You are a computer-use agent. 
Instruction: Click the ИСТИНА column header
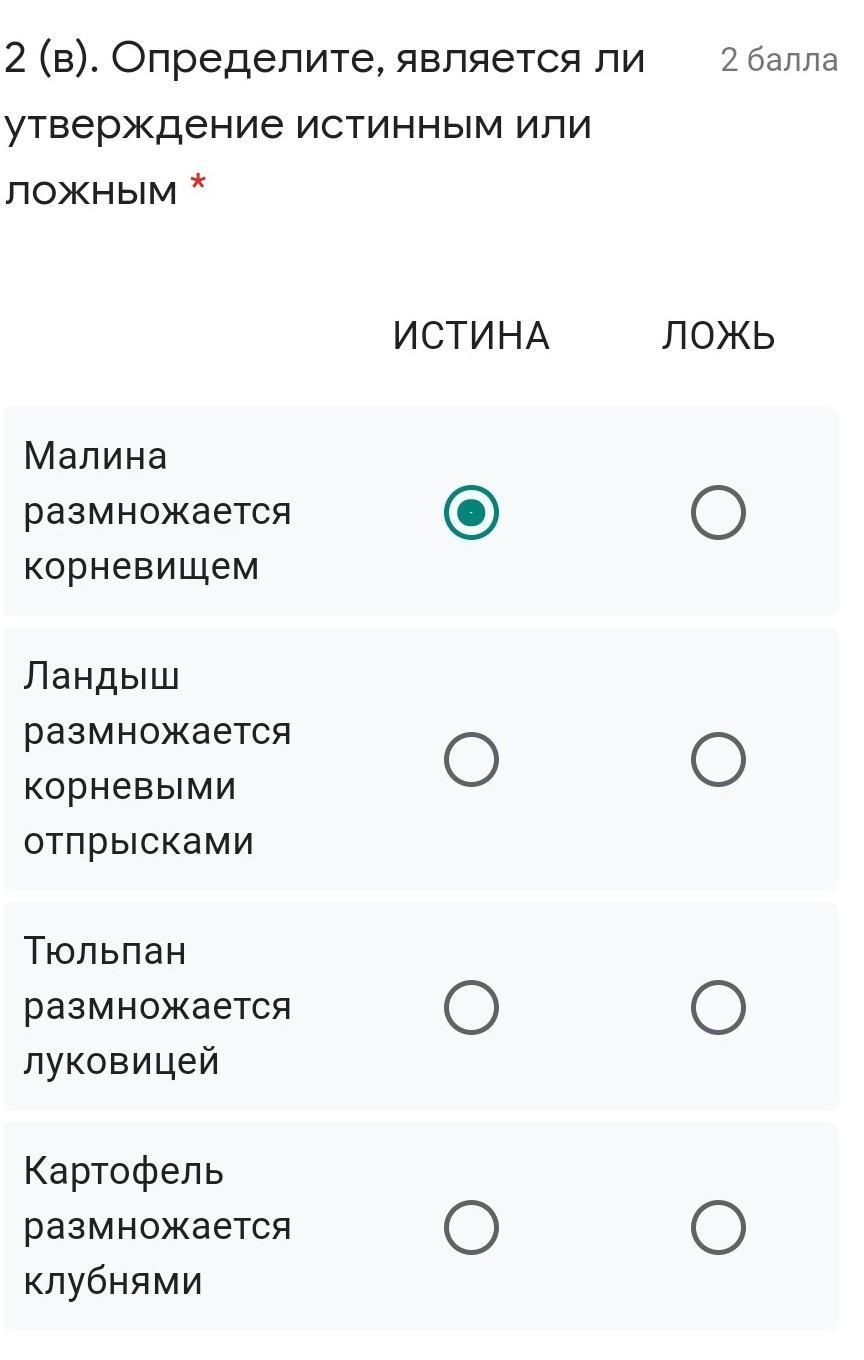tap(471, 337)
